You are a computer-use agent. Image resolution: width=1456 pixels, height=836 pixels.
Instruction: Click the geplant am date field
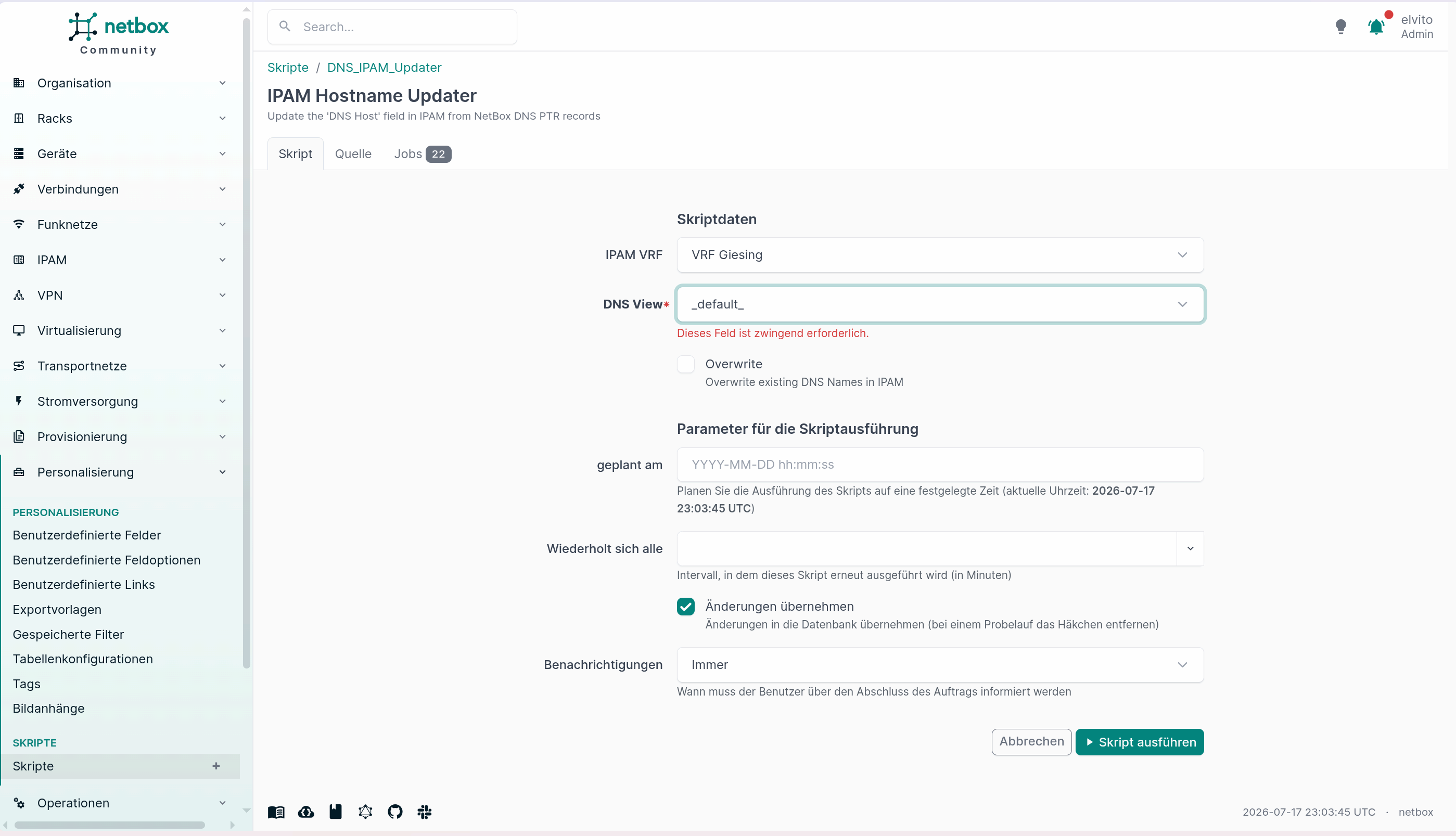940,465
